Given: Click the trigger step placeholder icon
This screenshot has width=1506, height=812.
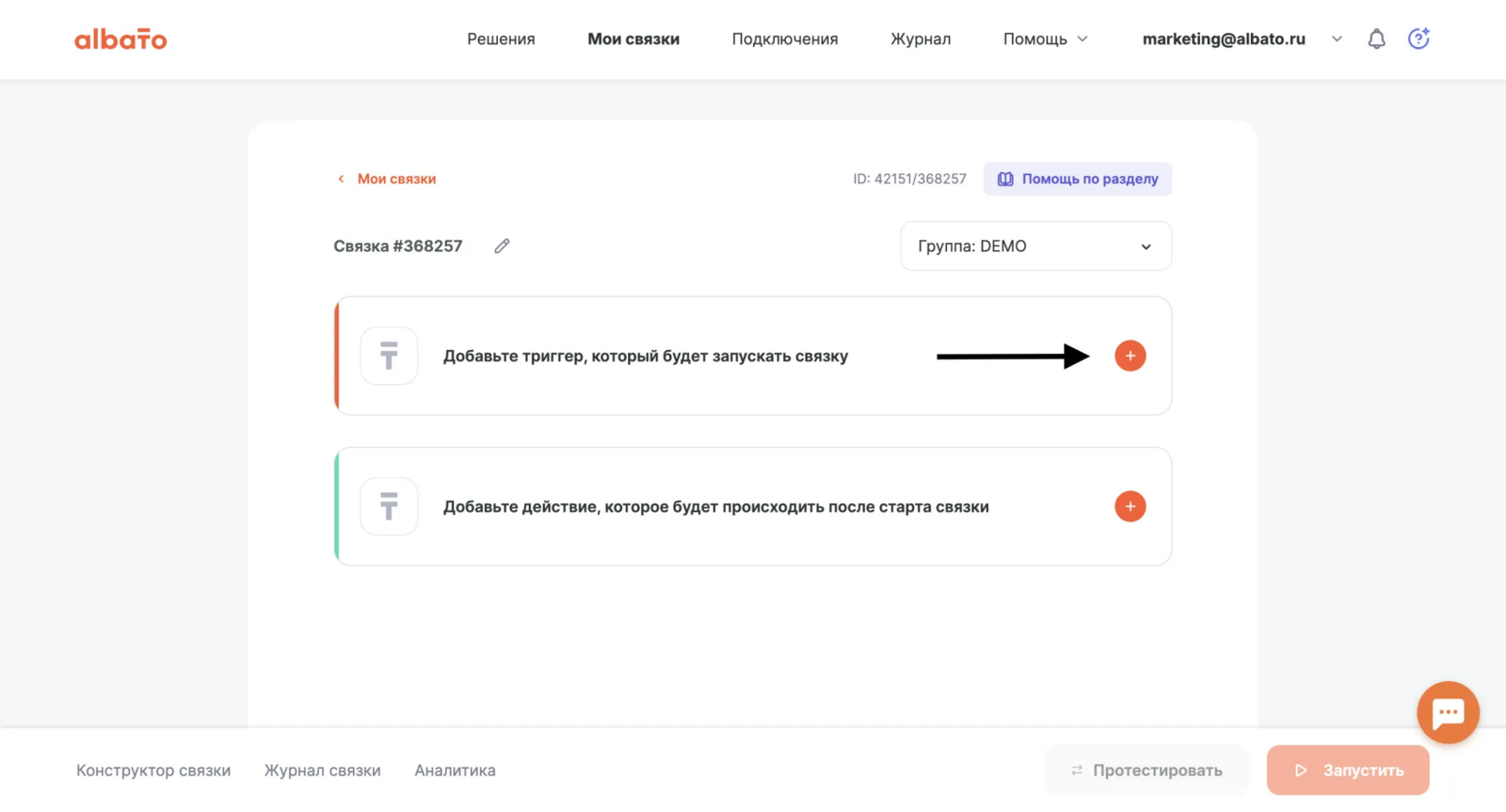Looking at the screenshot, I should [389, 356].
